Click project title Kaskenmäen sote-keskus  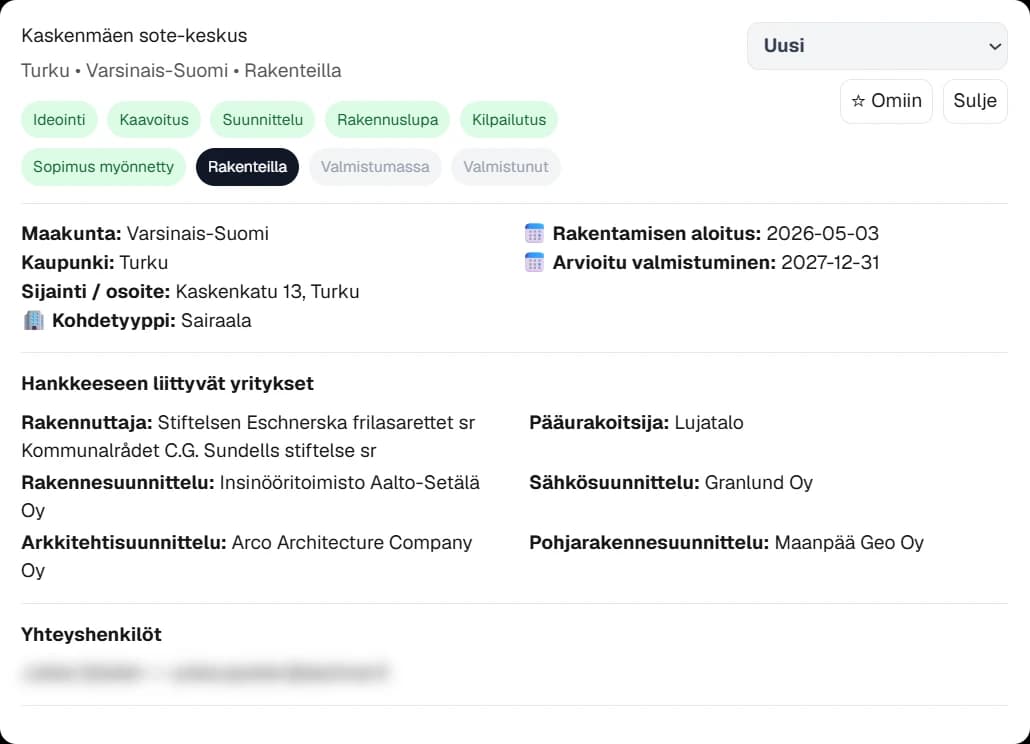point(134,35)
